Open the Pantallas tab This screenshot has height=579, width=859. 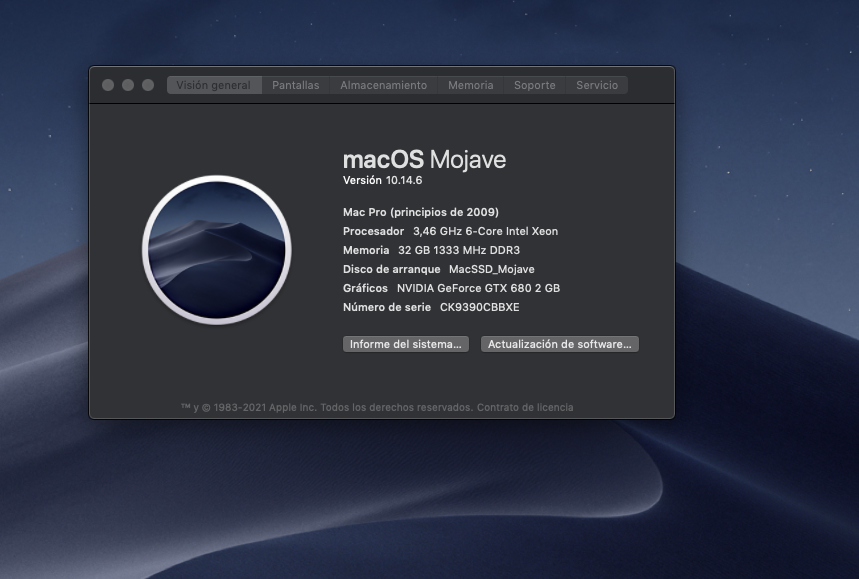click(x=295, y=85)
